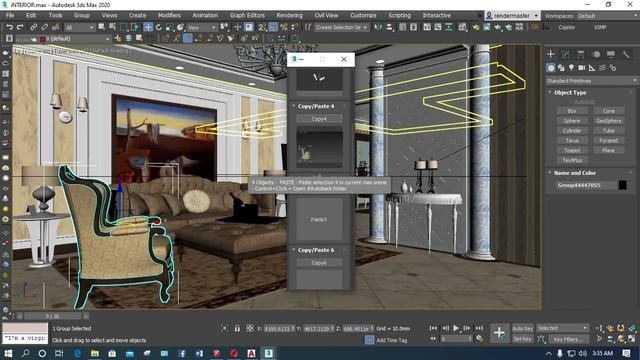Select the Lights category icon
640x360 pixels.
(571, 68)
